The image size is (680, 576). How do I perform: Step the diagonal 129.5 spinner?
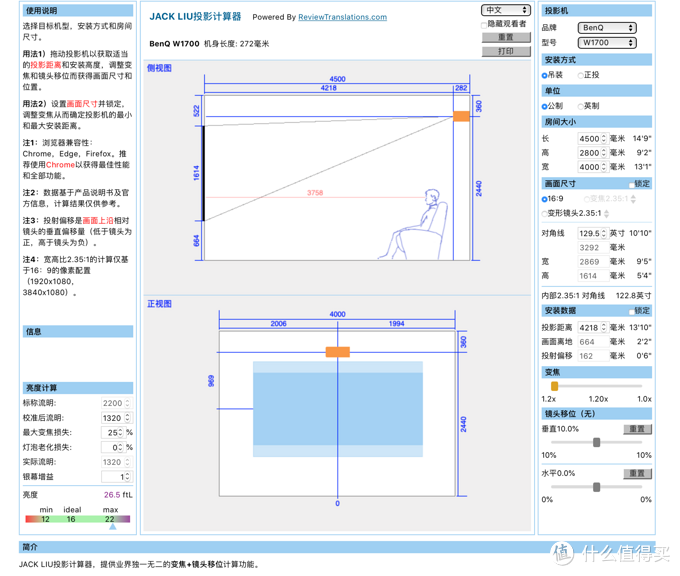[x=604, y=233]
